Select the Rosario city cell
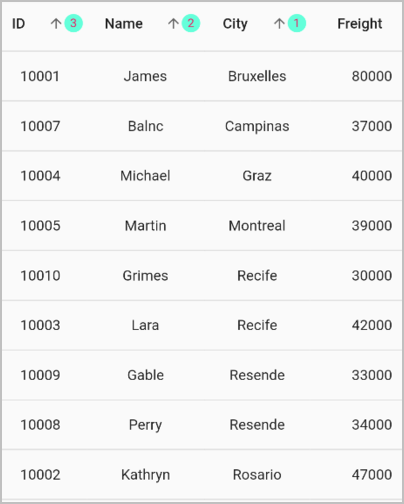Screen dimensions: 404x504 click(x=257, y=475)
